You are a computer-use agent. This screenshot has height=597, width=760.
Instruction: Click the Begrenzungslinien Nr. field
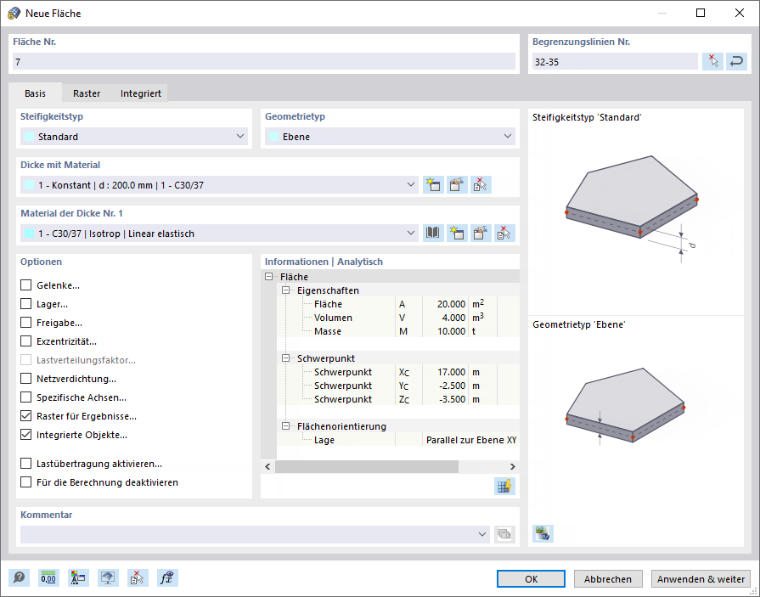point(615,62)
